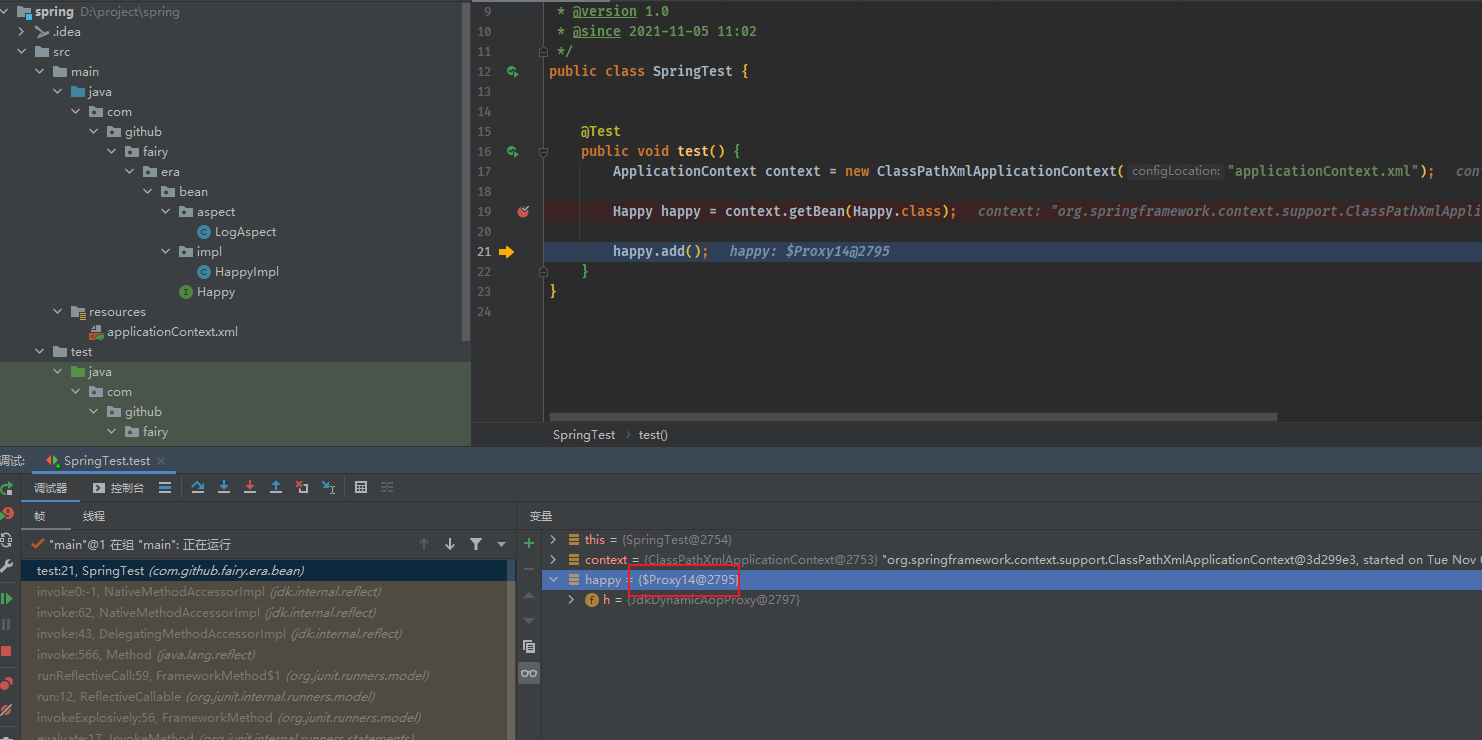
Task: Select the 帧 frames tab
Action: point(39,516)
